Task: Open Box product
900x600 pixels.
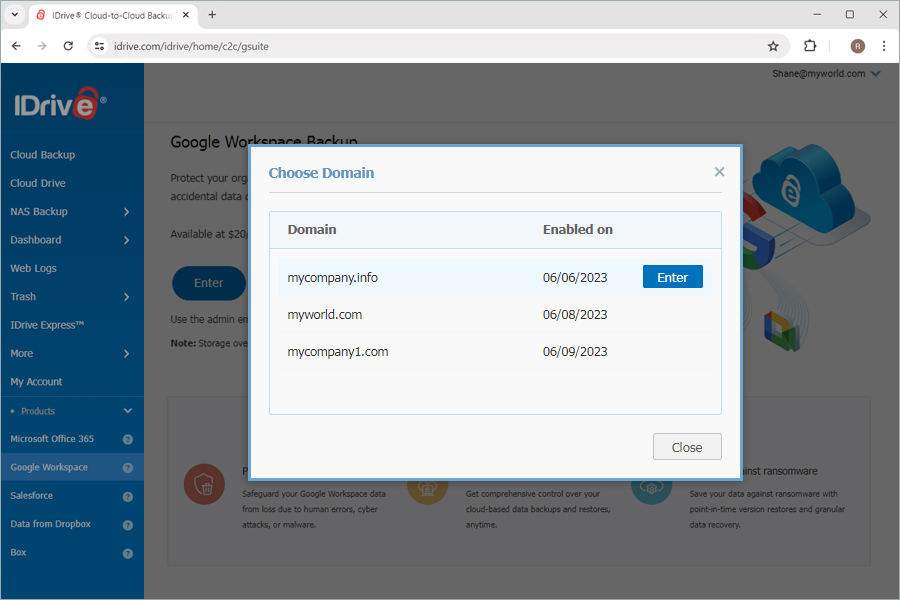Action: [x=18, y=552]
